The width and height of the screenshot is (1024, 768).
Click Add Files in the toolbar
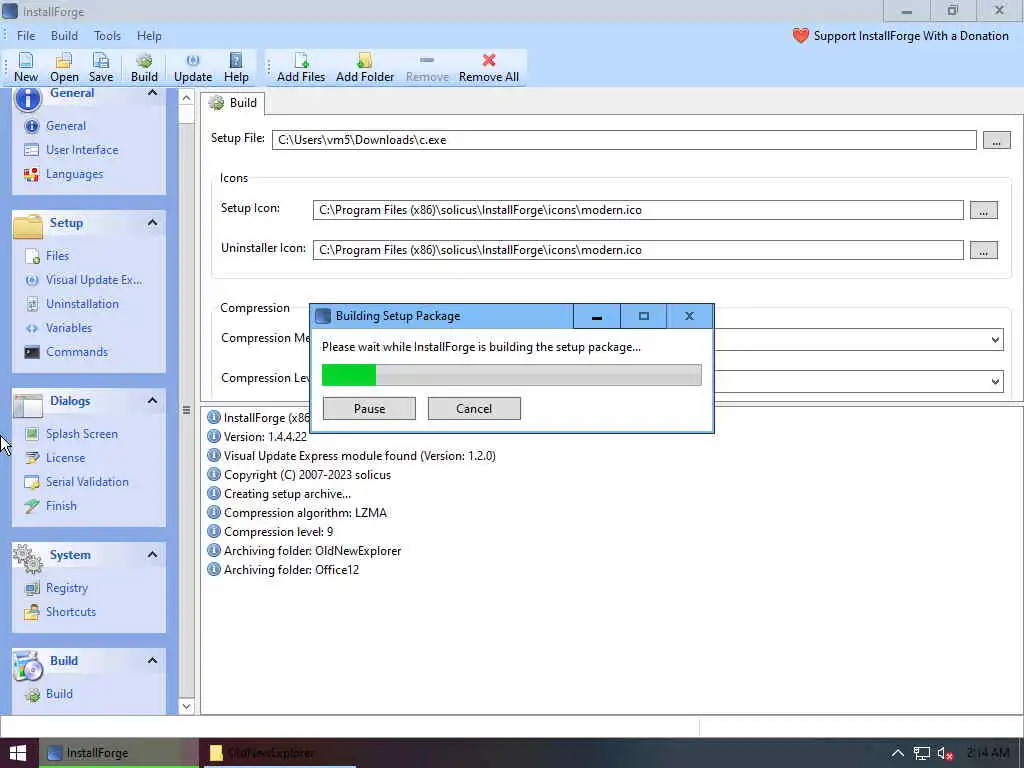tap(301, 67)
